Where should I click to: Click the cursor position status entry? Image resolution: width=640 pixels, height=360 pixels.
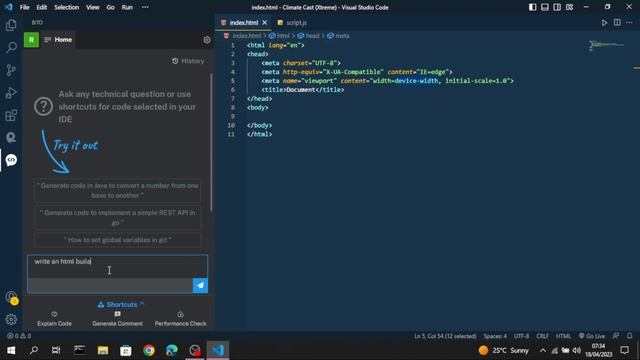coord(445,336)
